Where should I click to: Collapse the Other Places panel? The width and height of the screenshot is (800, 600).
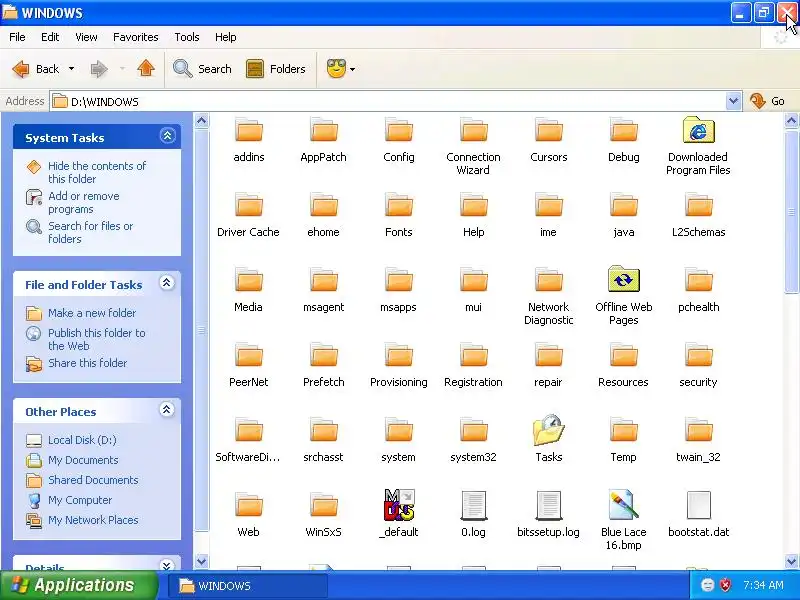166,409
